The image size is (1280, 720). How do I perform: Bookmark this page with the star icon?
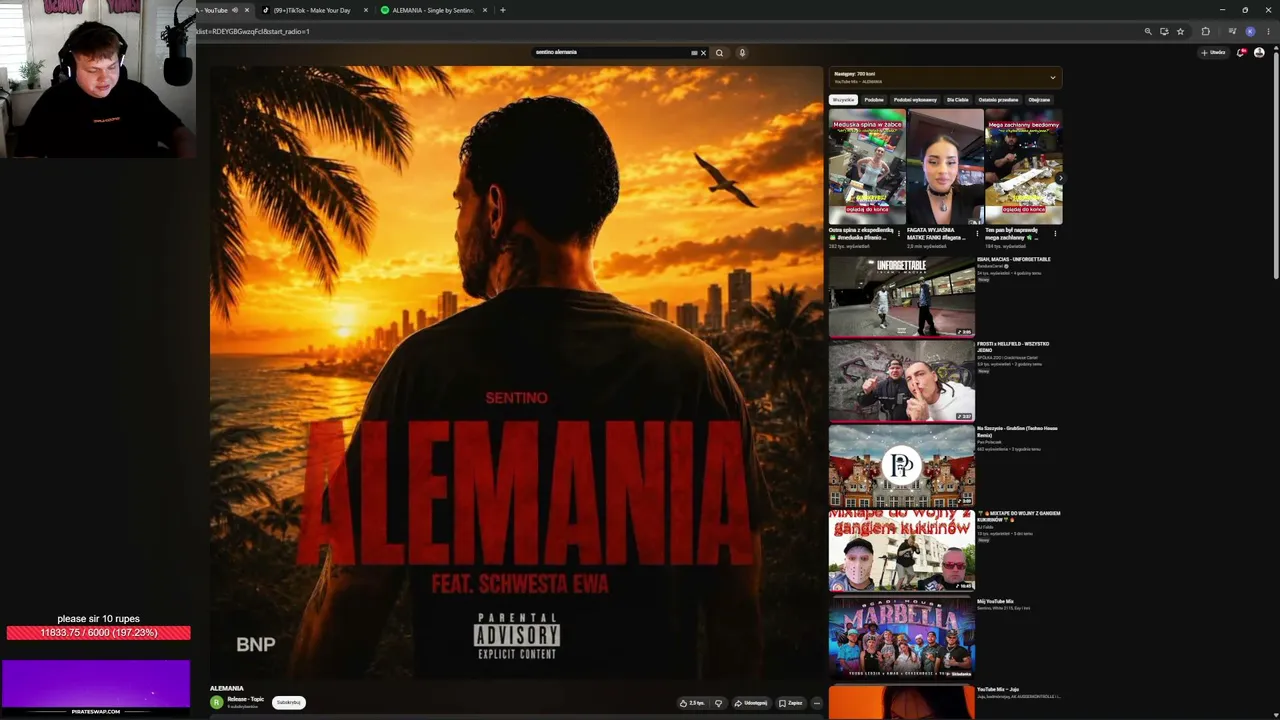1180,31
